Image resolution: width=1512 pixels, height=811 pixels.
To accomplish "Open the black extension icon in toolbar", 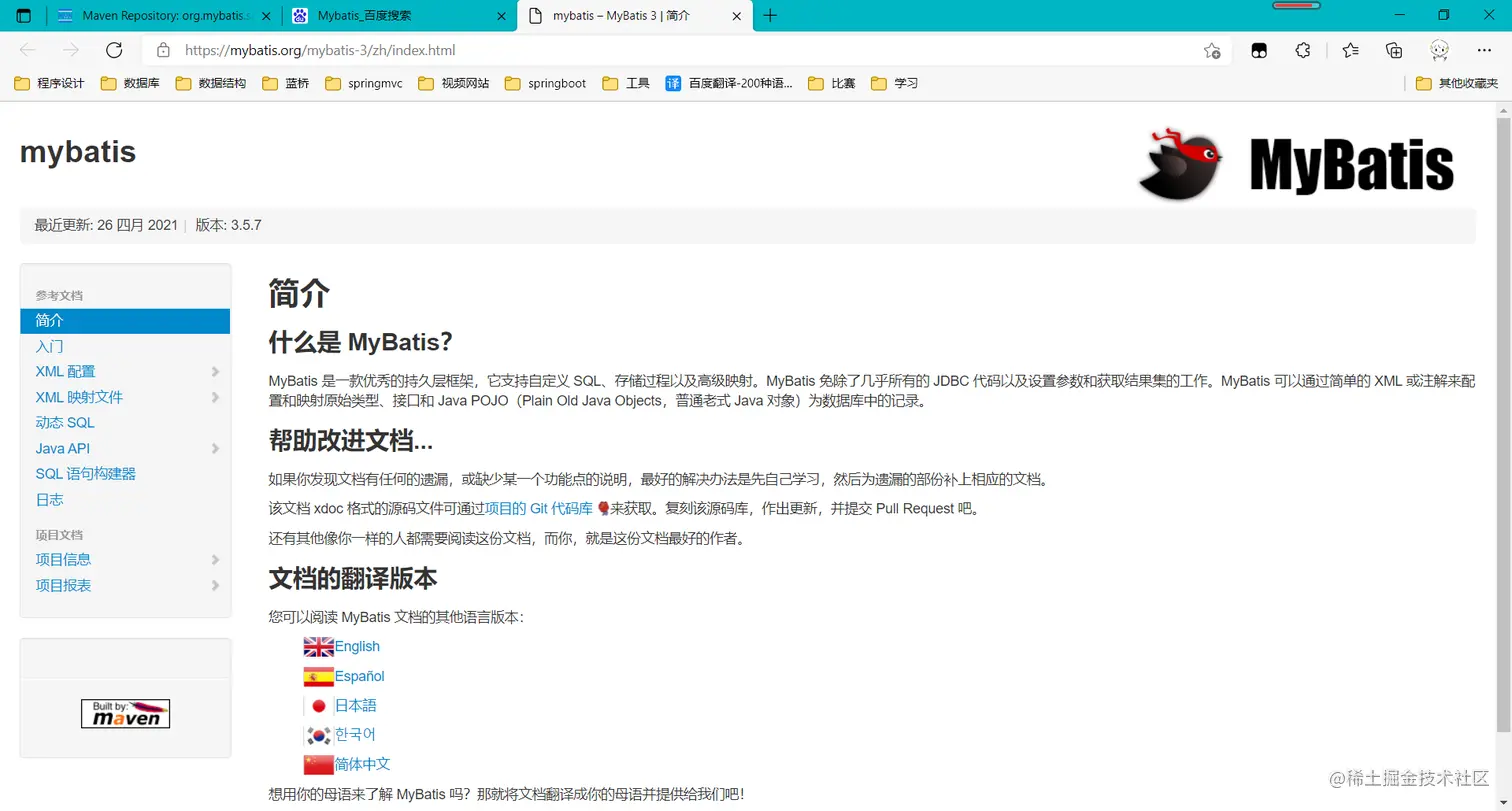I will (x=1261, y=50).
